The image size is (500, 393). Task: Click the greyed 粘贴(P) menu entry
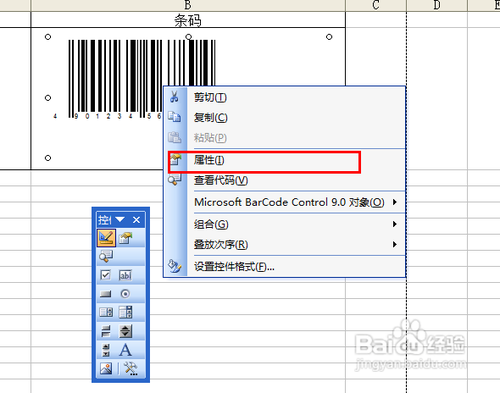pyautogui.click(x=284, y=137)
